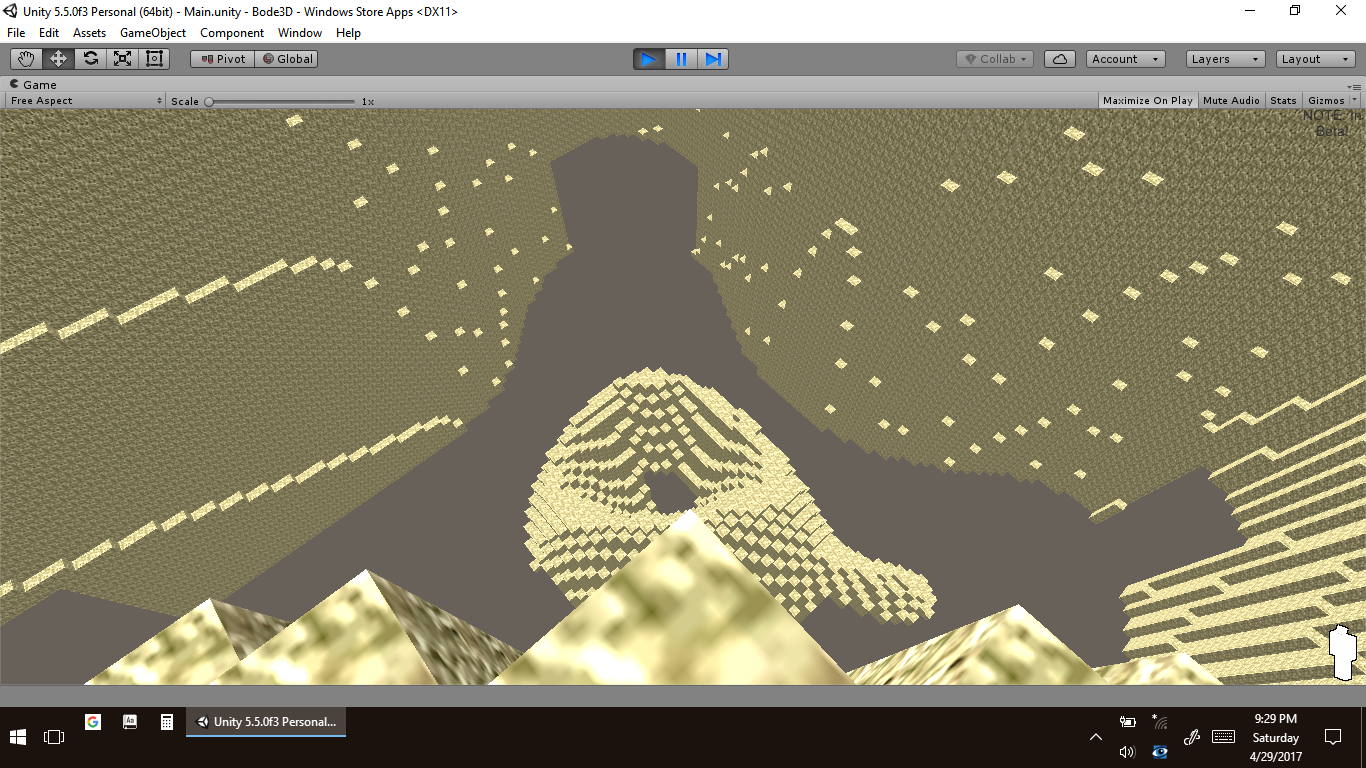This screenshot has height=768, width=1366.
Task: Expand the Layers dropdown
Action: 1225,59
